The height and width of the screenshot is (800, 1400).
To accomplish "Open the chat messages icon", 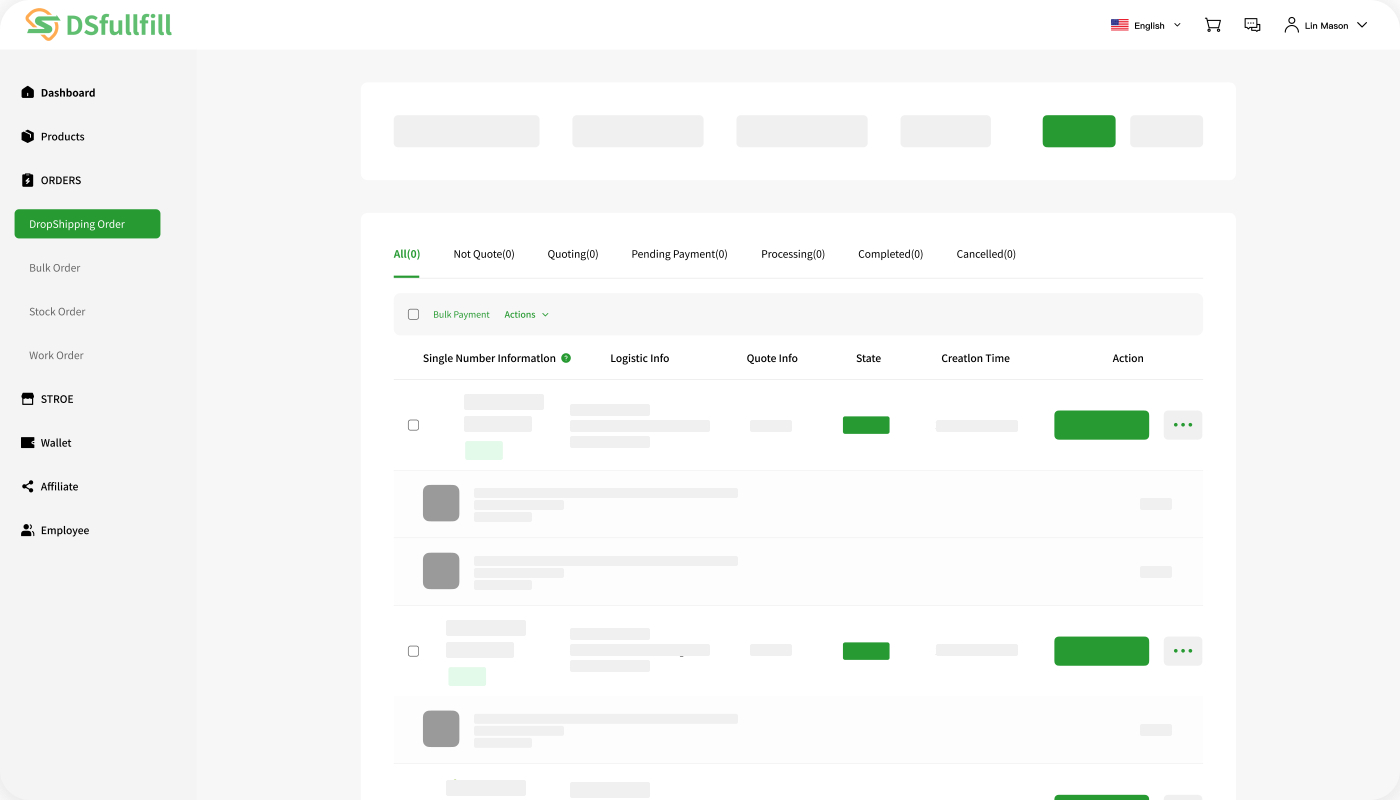I will (x=1252, y=24).
